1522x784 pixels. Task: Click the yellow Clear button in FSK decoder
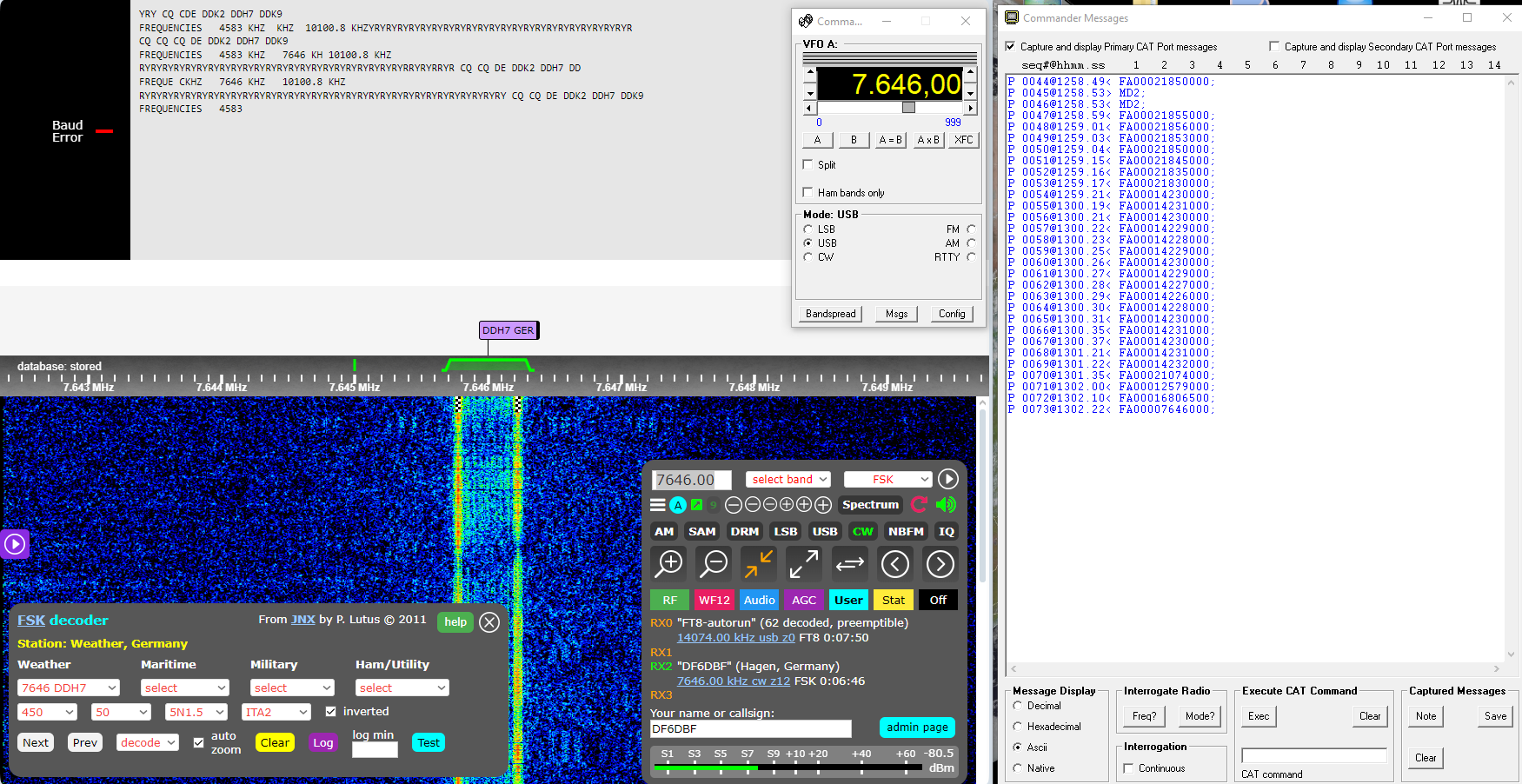tap(275, 742)
